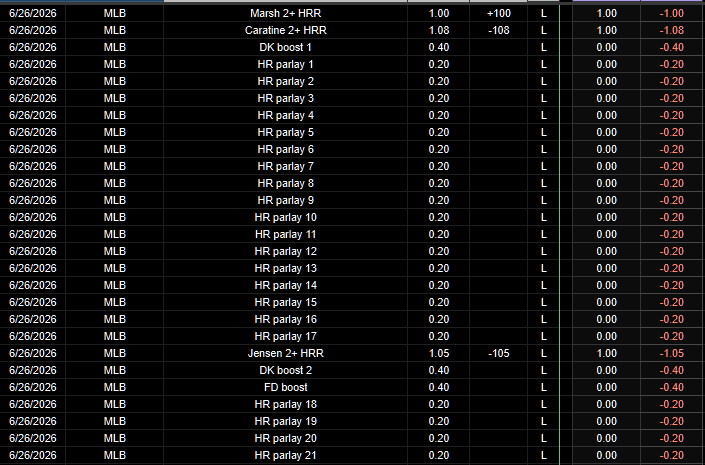This screenshot has height=465, width=705.
Task: Click the -105 odds cell
Action: pyautogui.click(x=499, y=353)
